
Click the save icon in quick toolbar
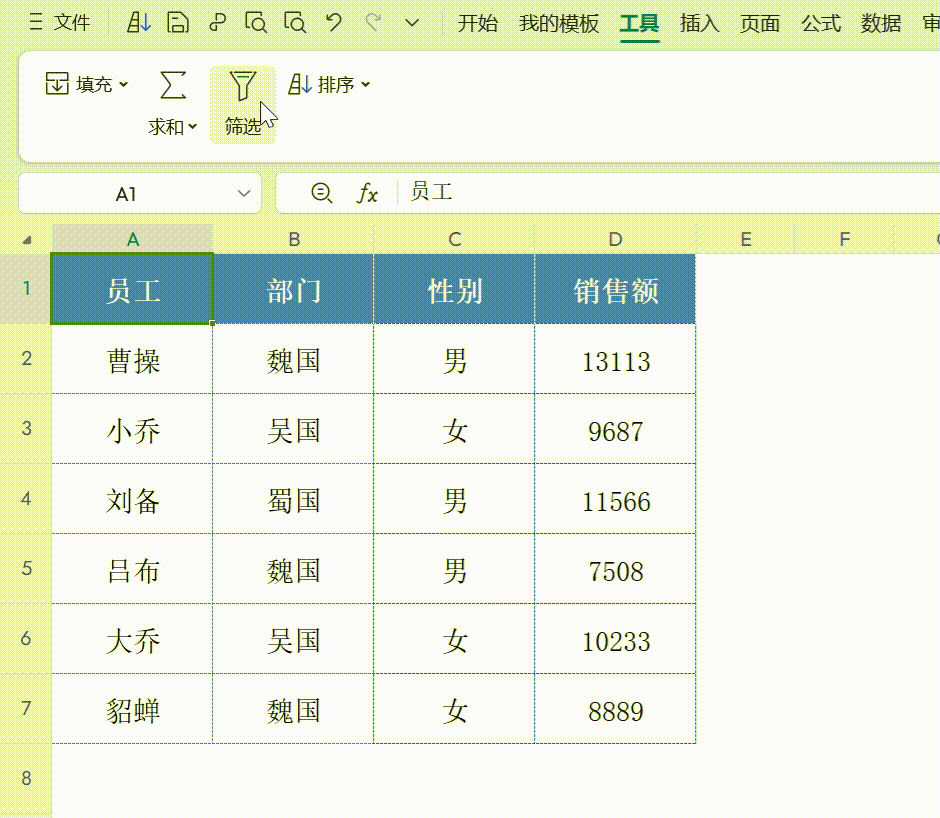[x=177, y=23]
